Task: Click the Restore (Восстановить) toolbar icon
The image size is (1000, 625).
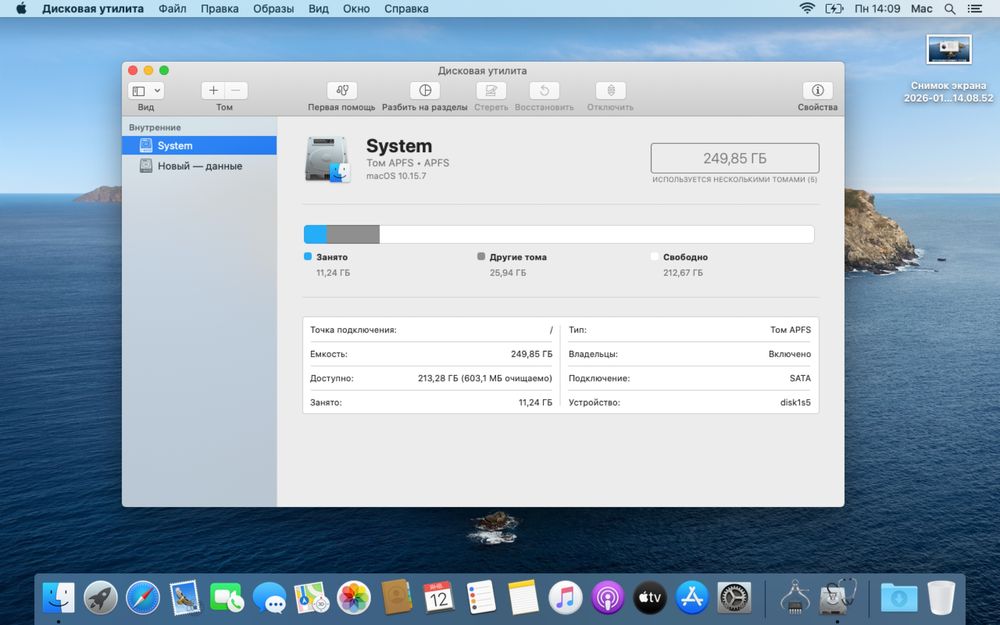Action: pos(544,91)
